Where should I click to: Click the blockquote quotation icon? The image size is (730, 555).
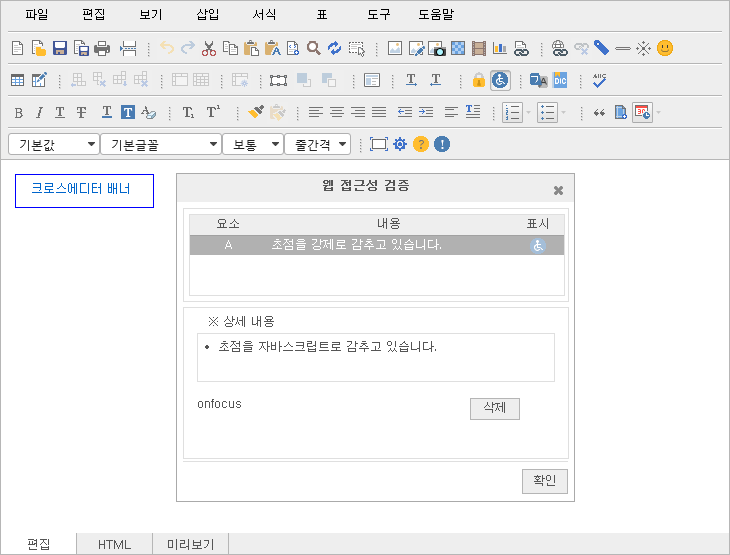(x=599, y=112)
